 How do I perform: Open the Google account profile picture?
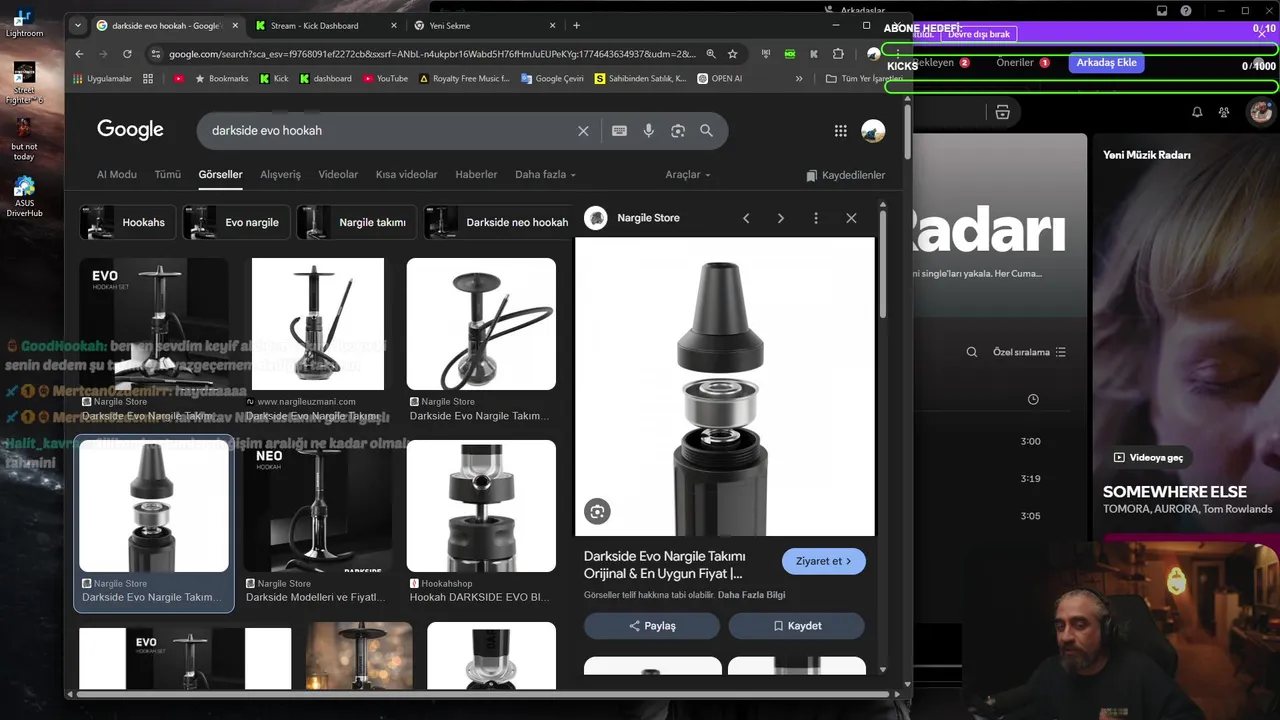tap(873, 130)
